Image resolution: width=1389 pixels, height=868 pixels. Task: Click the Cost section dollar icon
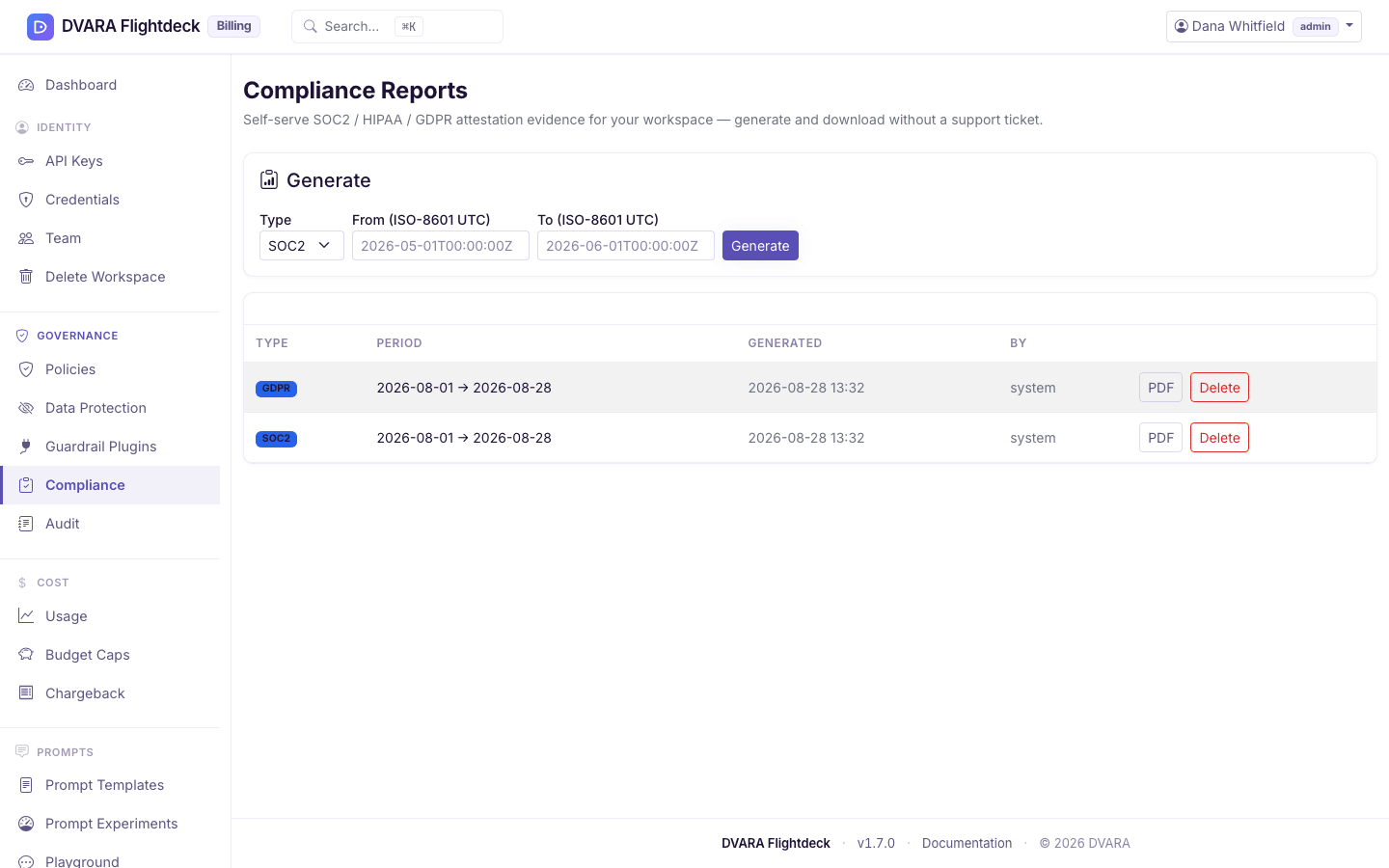click(x=22, y=583)
